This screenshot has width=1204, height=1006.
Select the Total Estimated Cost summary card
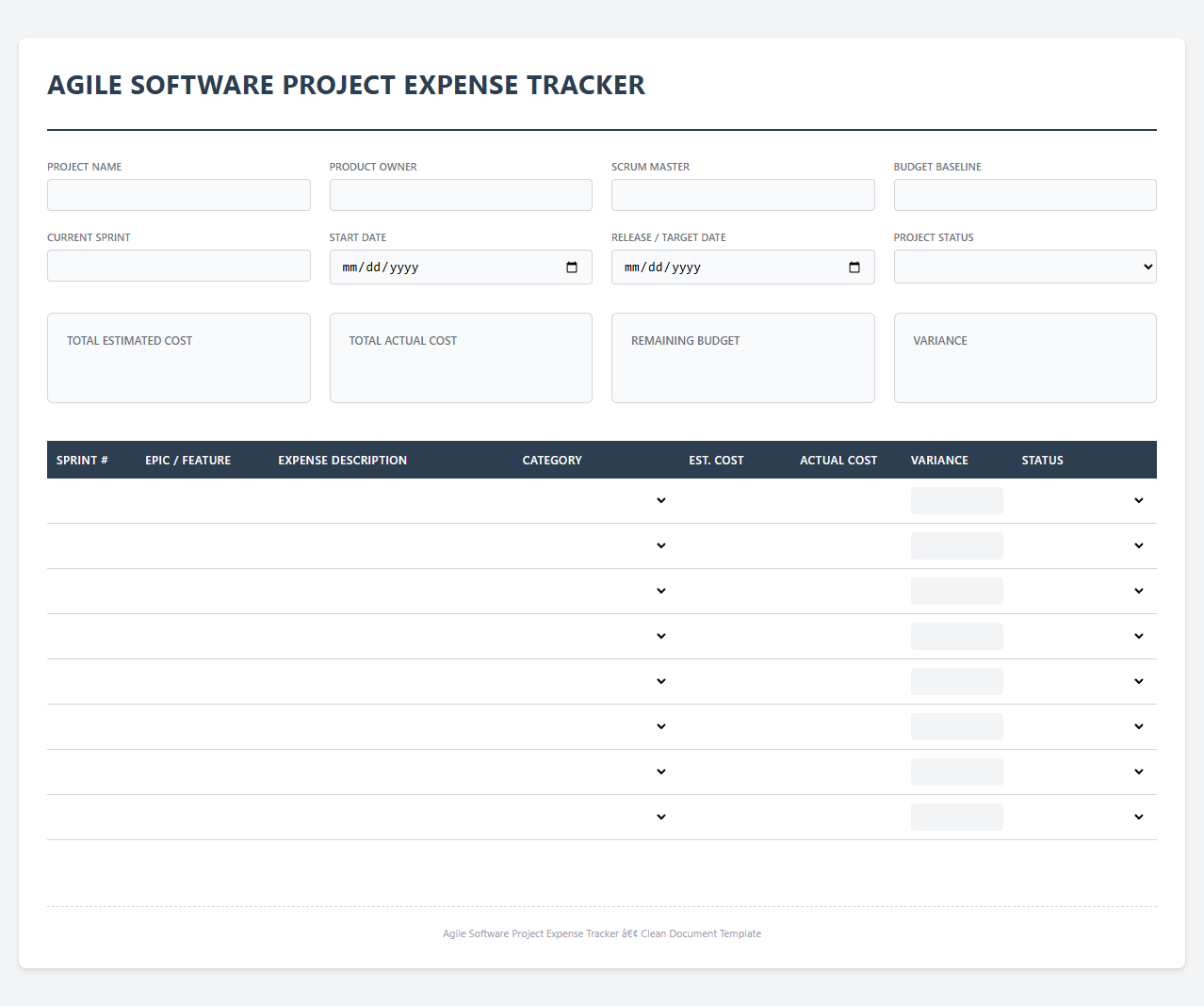(x=179, y=358)
